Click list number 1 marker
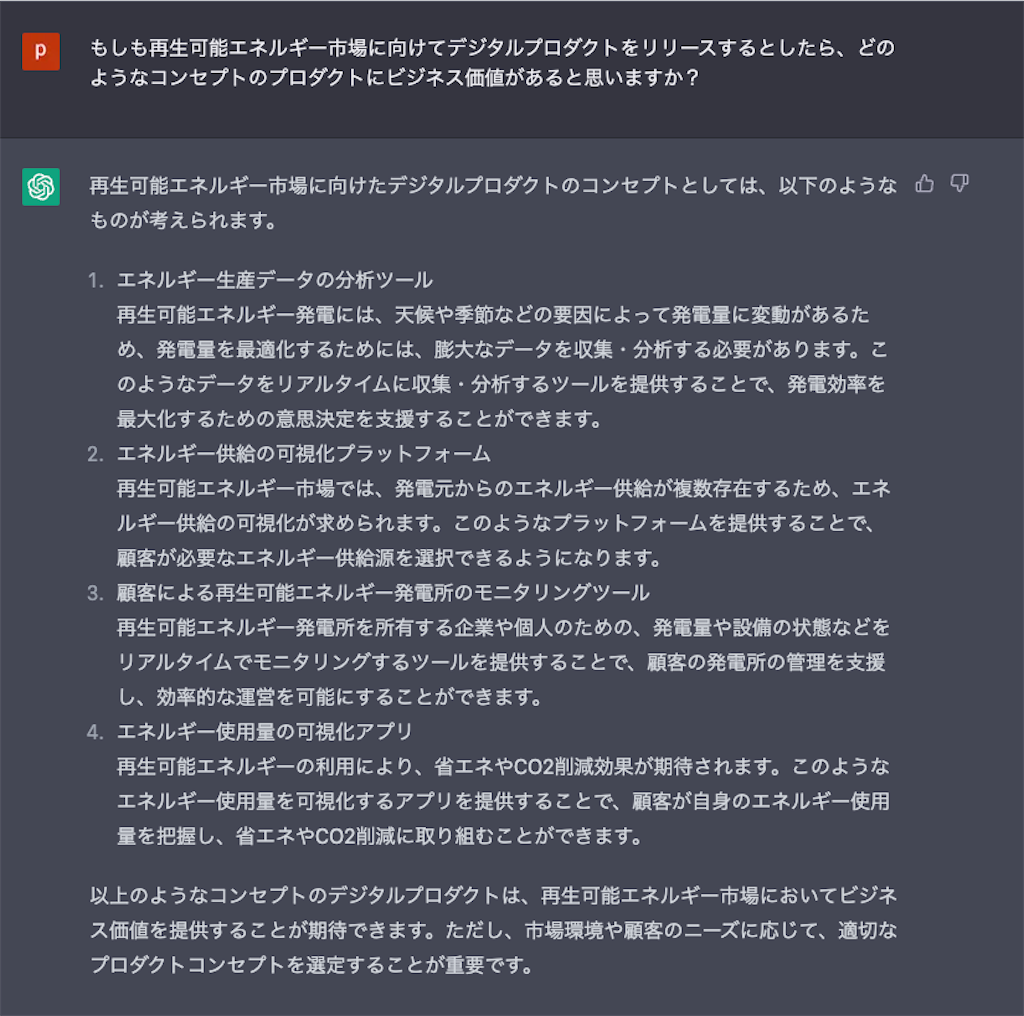Viewport: 1024px width, 1016px height. pyautogui.click(x=95, y=281)
